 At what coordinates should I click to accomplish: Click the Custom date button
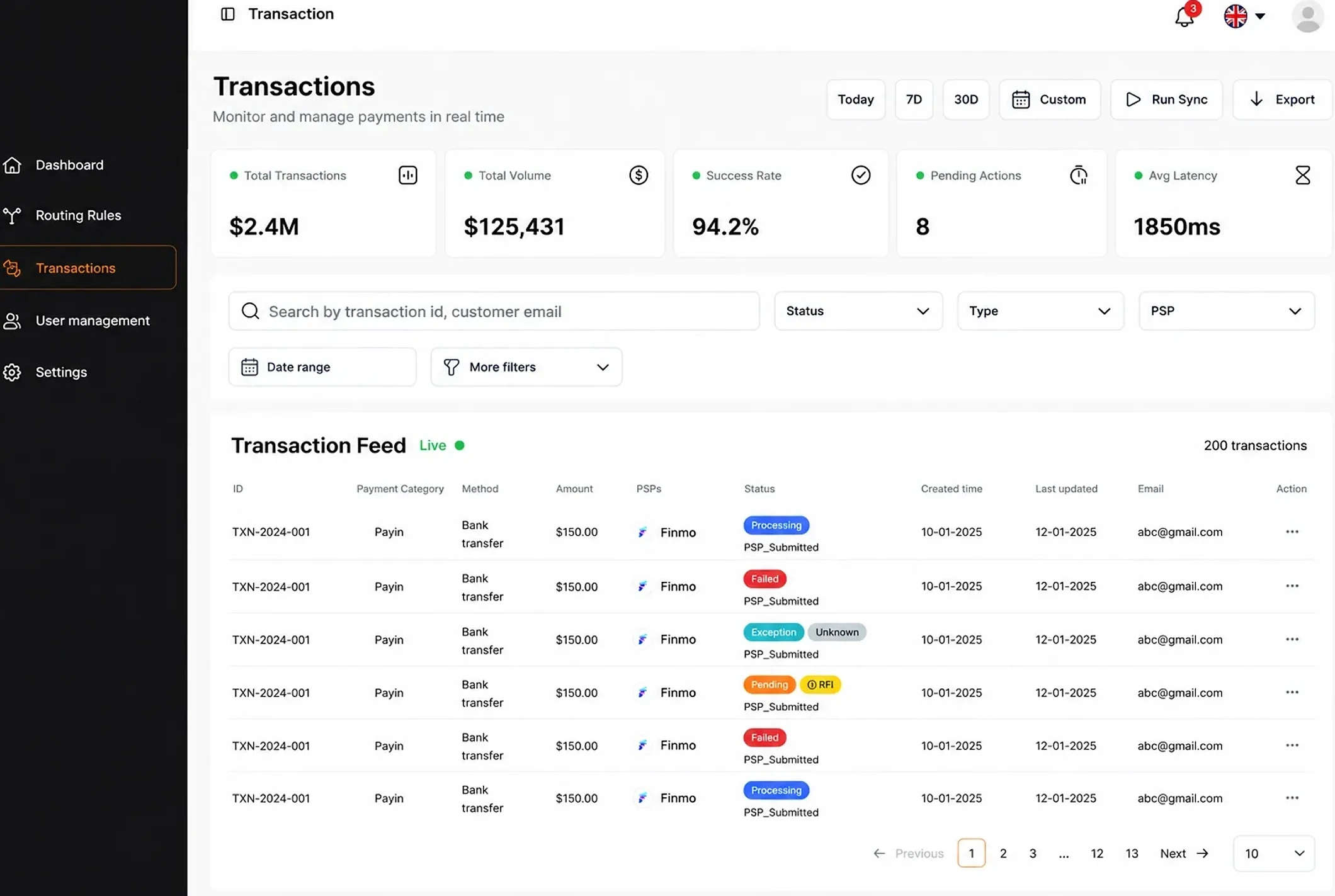tap(1050, 99)
